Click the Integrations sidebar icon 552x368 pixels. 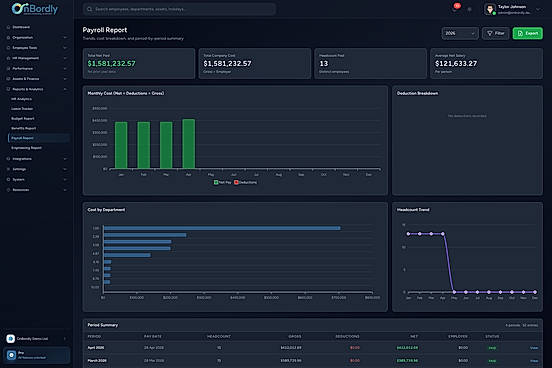pyautogui.click(x=8, y=159)
